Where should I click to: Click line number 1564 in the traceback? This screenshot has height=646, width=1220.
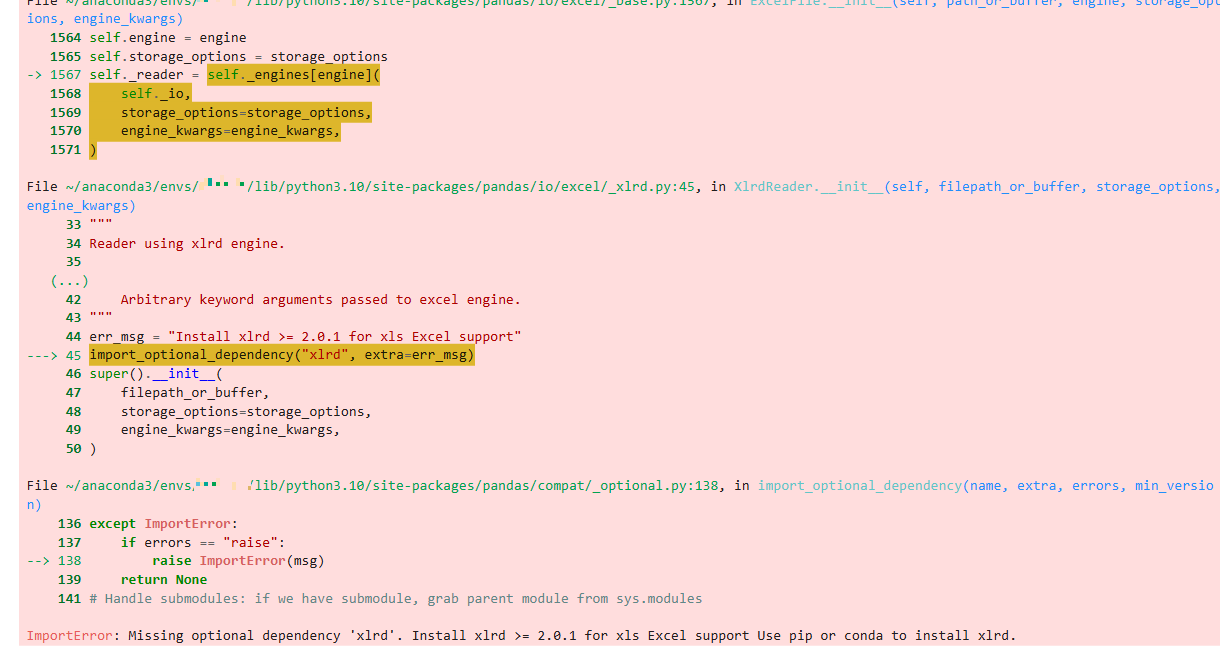click(65, 37)
